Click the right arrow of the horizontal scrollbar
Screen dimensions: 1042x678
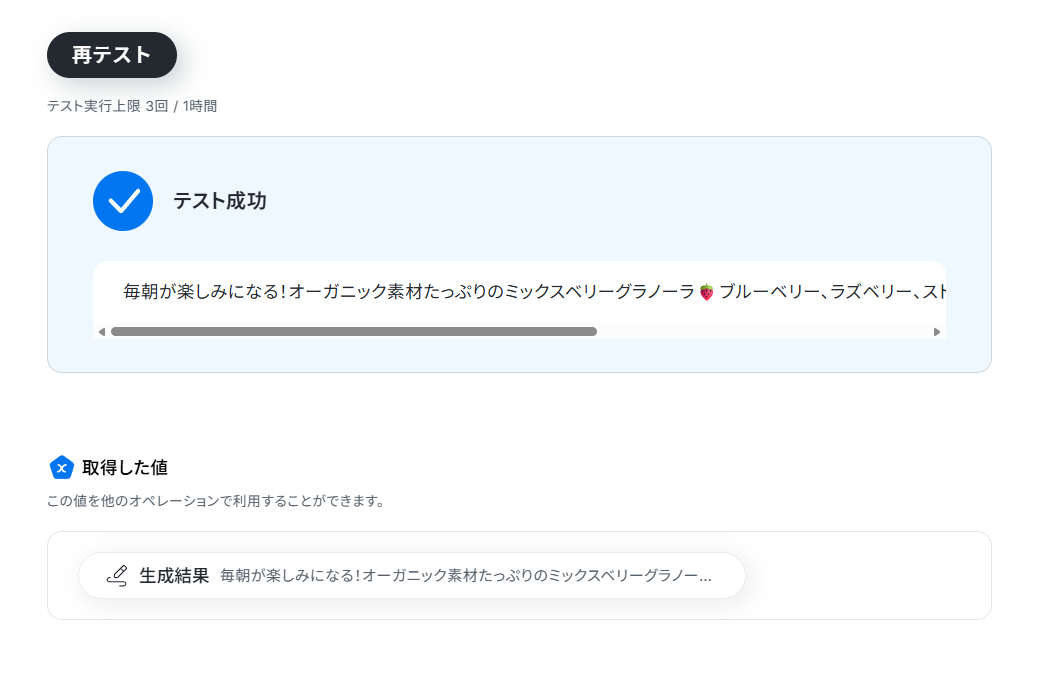pyautogui.click(x=937, y=332)
